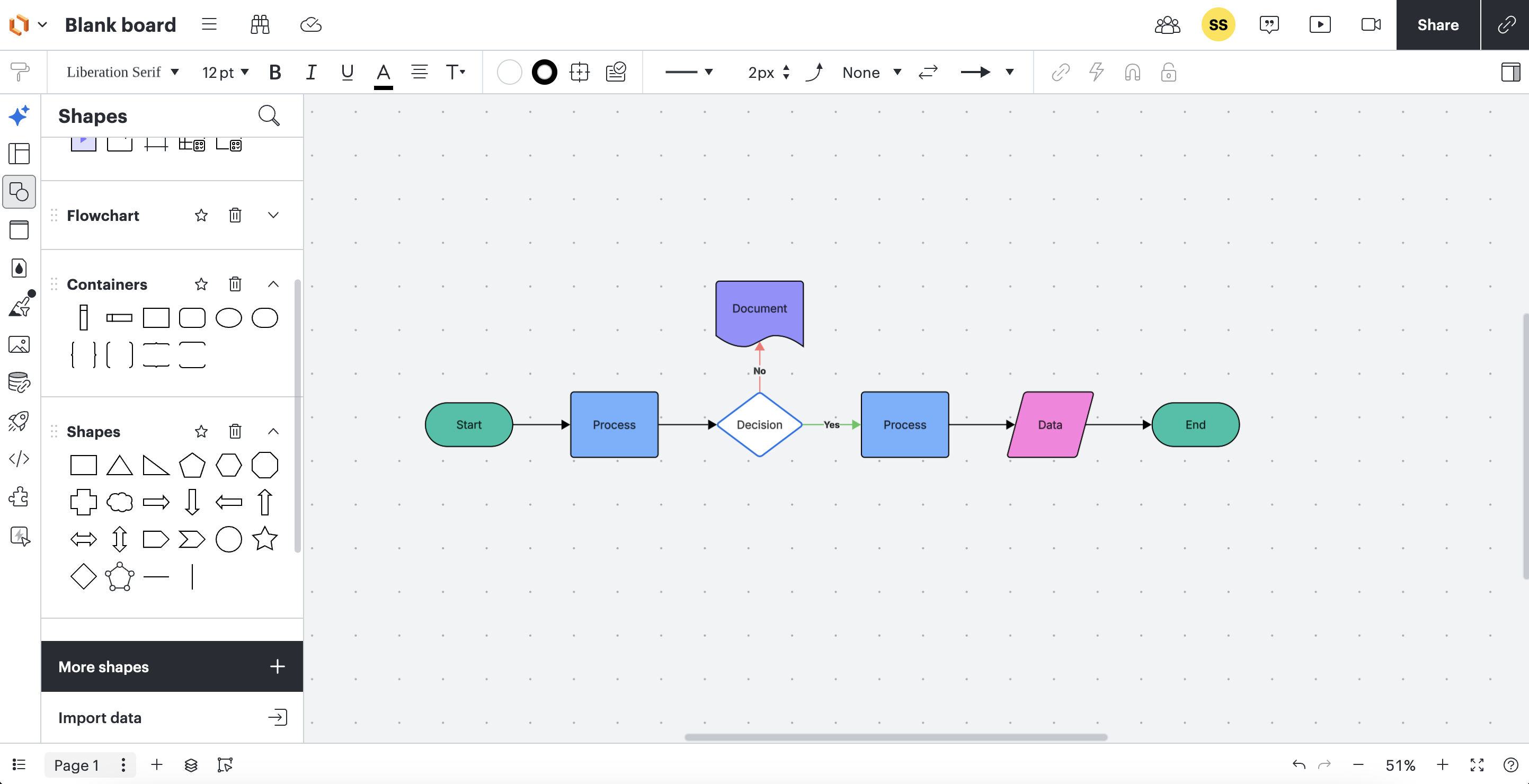Open the end arrow style dropdown
Screen dimensions: 1529x784
[x=986, y=72]
